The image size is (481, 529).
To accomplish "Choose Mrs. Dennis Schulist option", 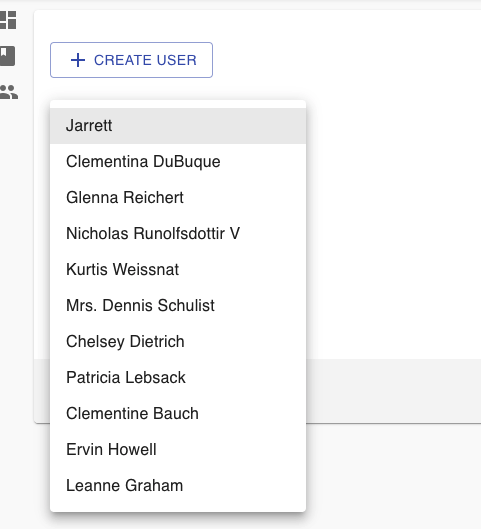I will click(x=178, y=306).
